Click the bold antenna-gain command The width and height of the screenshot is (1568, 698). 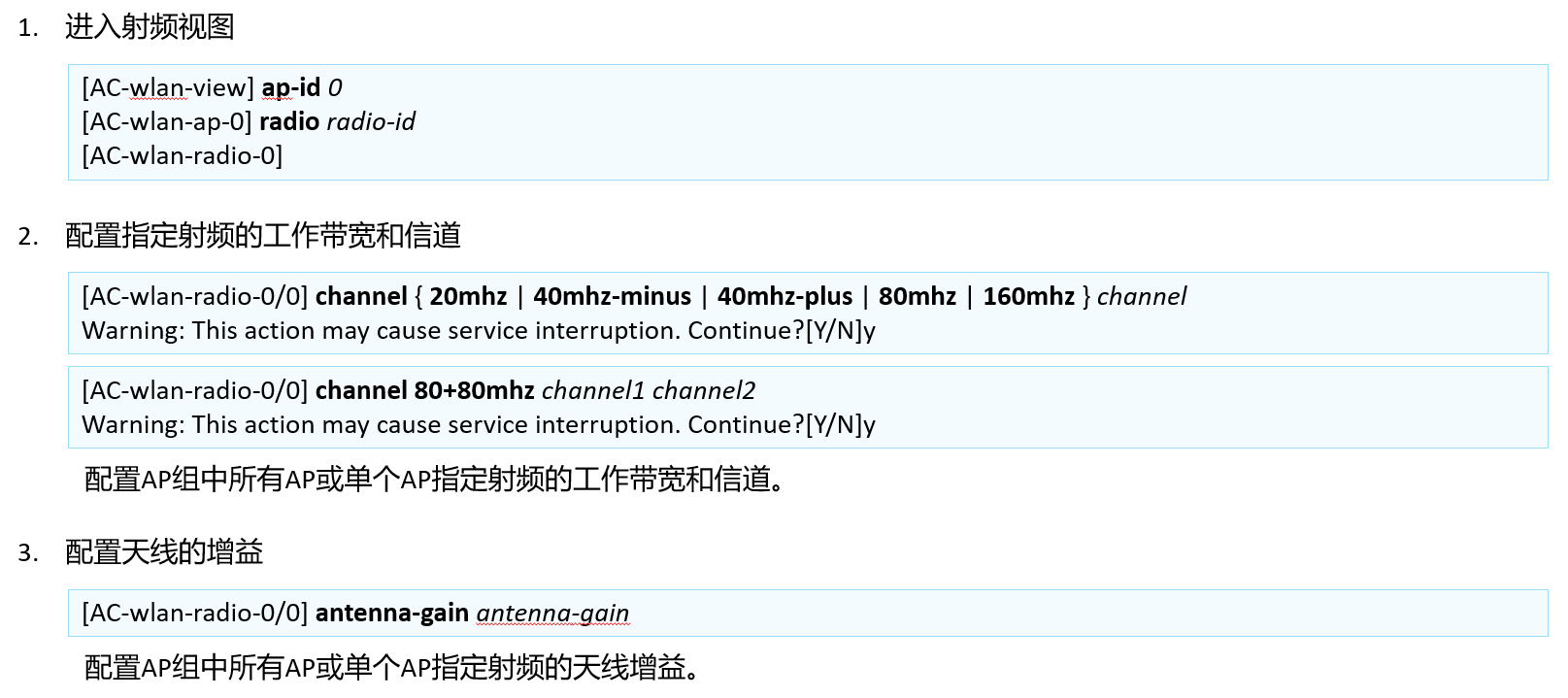pos(392,614)
